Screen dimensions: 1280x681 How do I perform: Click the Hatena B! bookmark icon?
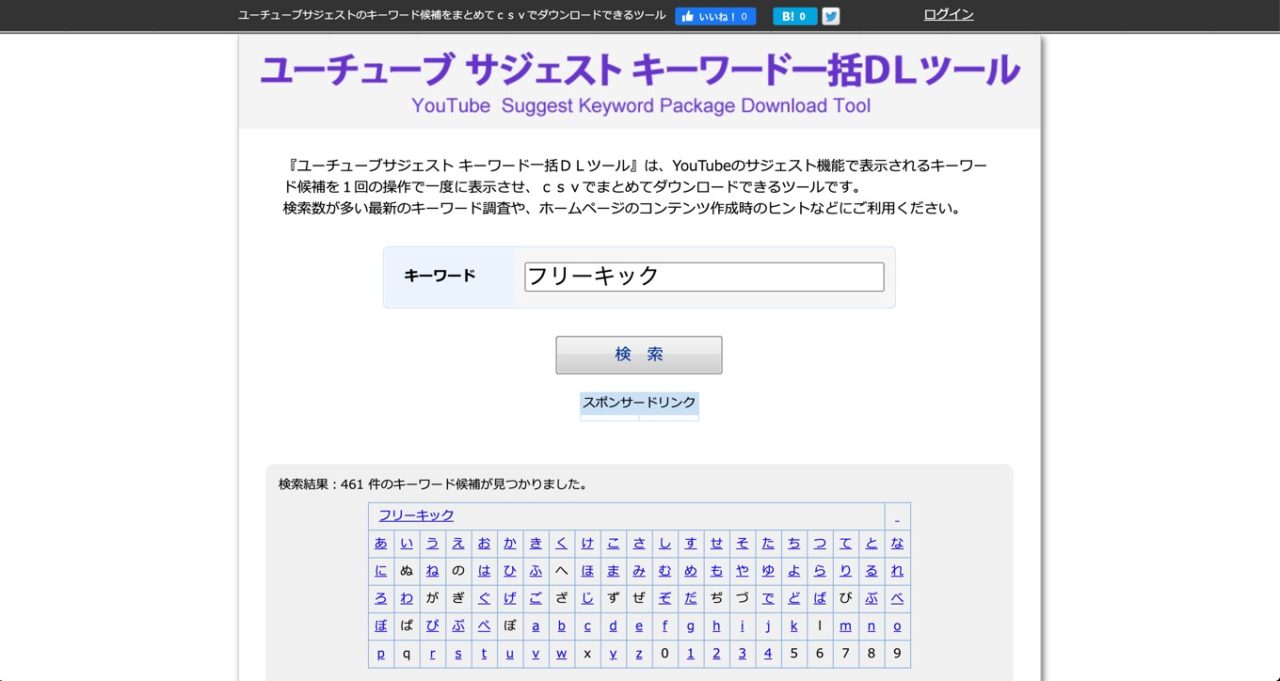(x=794, y=16)
